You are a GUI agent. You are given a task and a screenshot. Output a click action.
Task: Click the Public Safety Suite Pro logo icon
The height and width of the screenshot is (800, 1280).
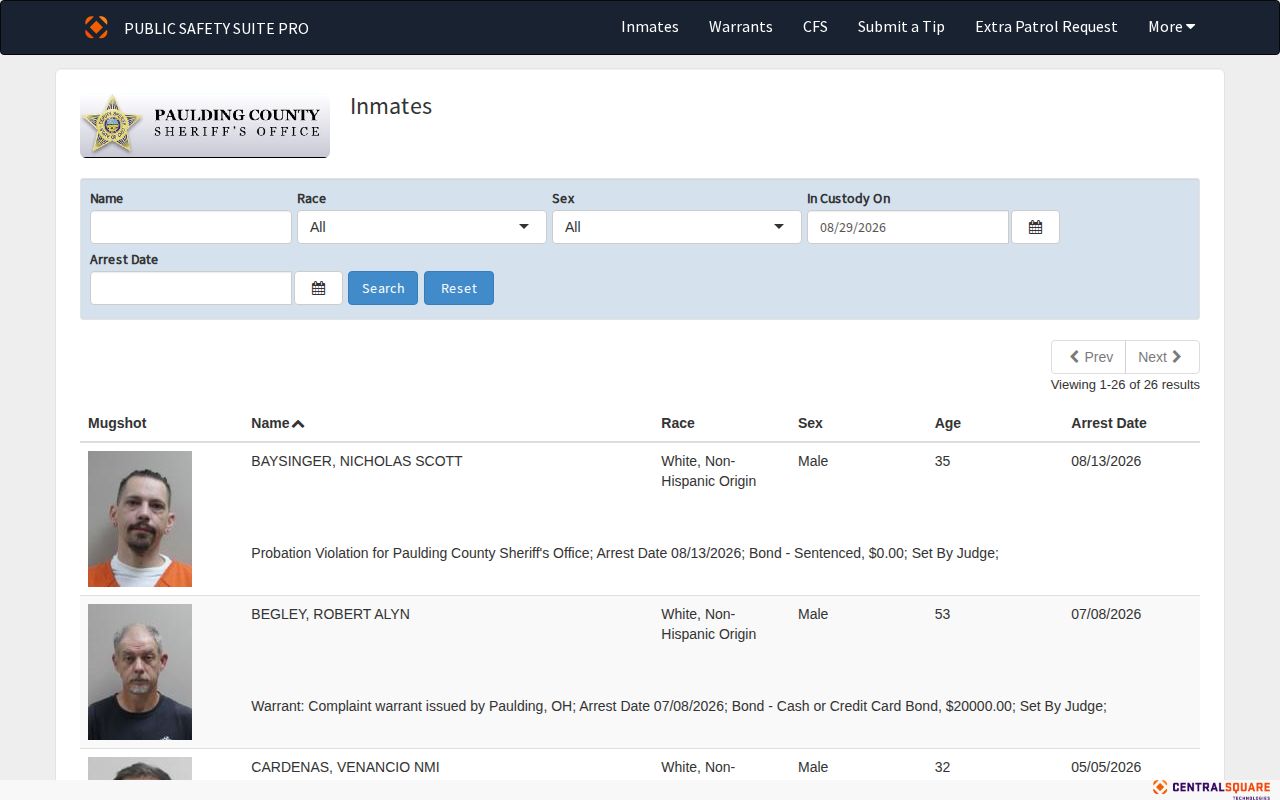click(x=96, y=27)
